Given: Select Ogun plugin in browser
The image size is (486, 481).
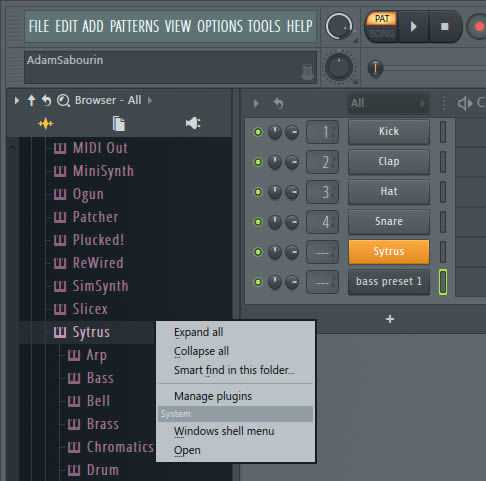Looking at the screenshot, I should pos(88,194).
